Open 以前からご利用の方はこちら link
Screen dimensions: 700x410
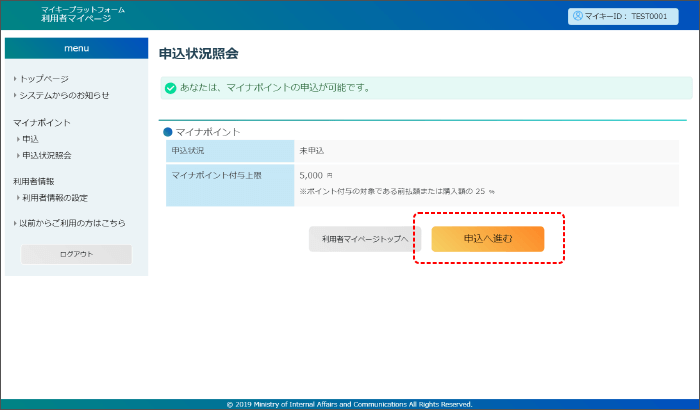pos(72,223)
